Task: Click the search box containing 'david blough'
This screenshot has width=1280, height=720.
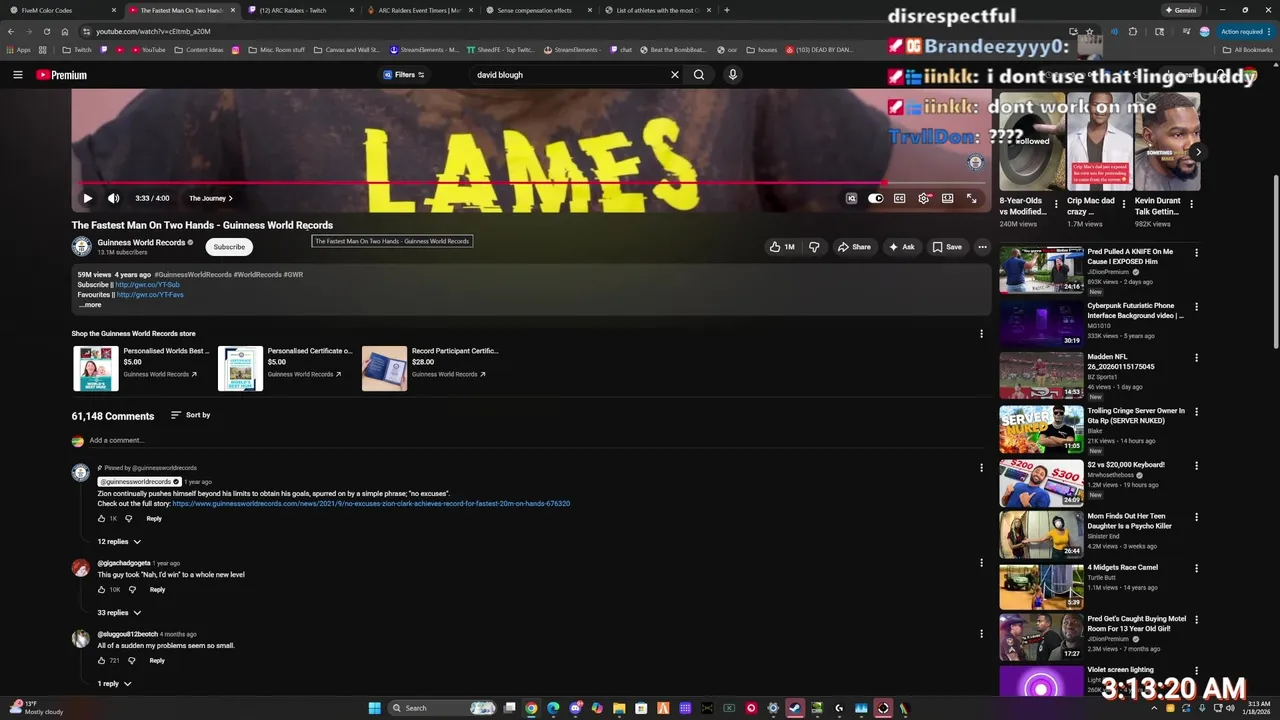Action: pos(568,75)
